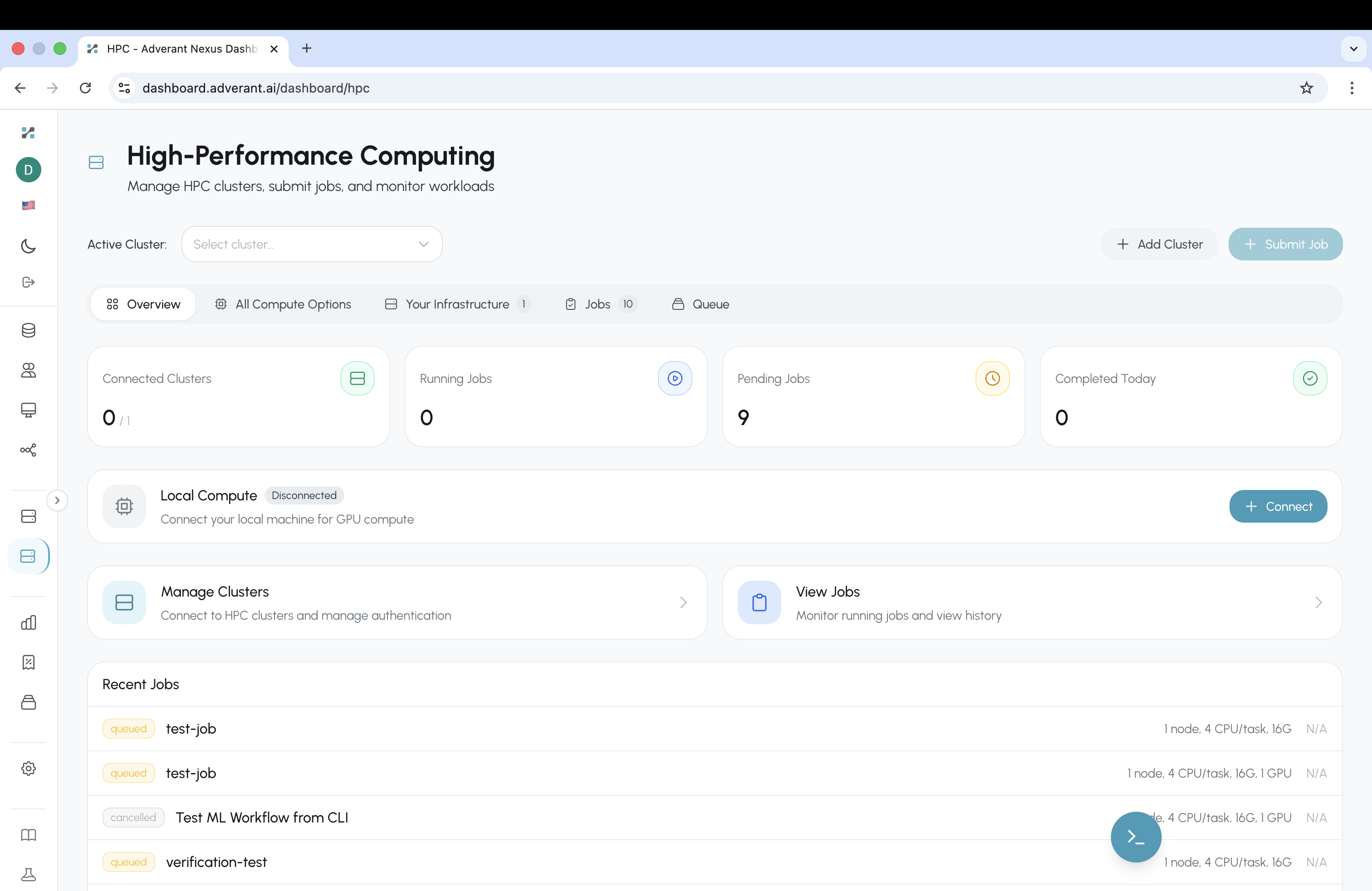The width and height of the screenshot is (1372, 891).
Task: Connect Local Compute for GPU compute
Action: (1278, 506)
